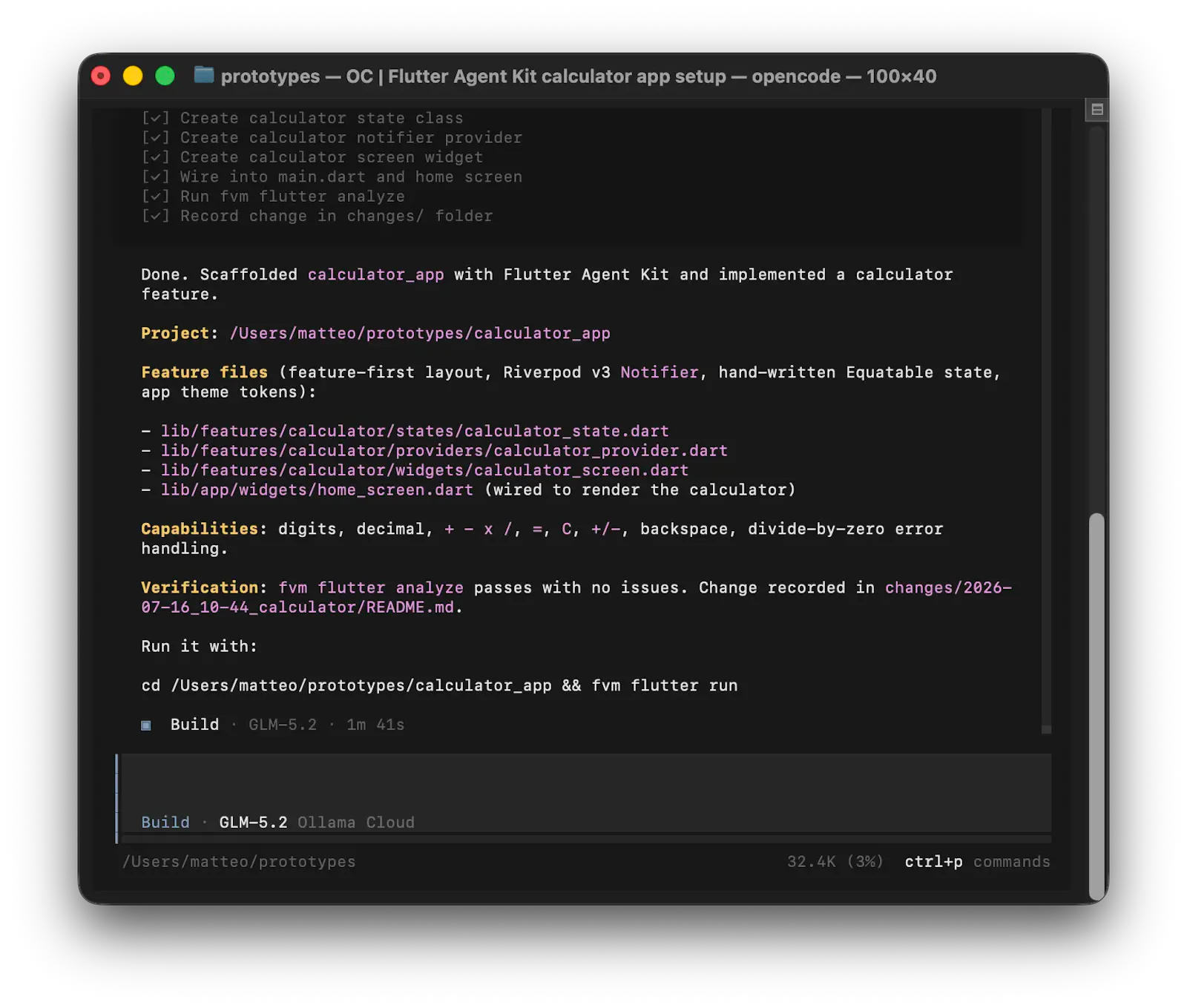Click the split pane icon above the scrollbar
The width and height of the screenshot is (1187, 1008).
pyautogui.click(x=1096, y=110)
